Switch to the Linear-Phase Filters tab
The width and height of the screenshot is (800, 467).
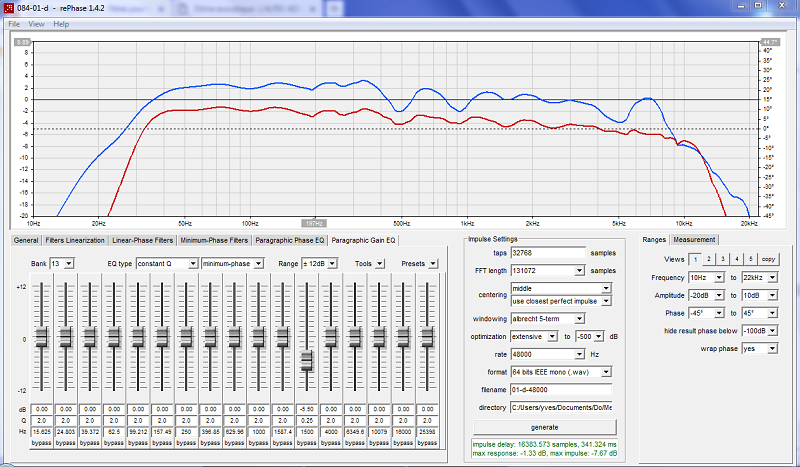pyautogui.click(x=142, y=240)
